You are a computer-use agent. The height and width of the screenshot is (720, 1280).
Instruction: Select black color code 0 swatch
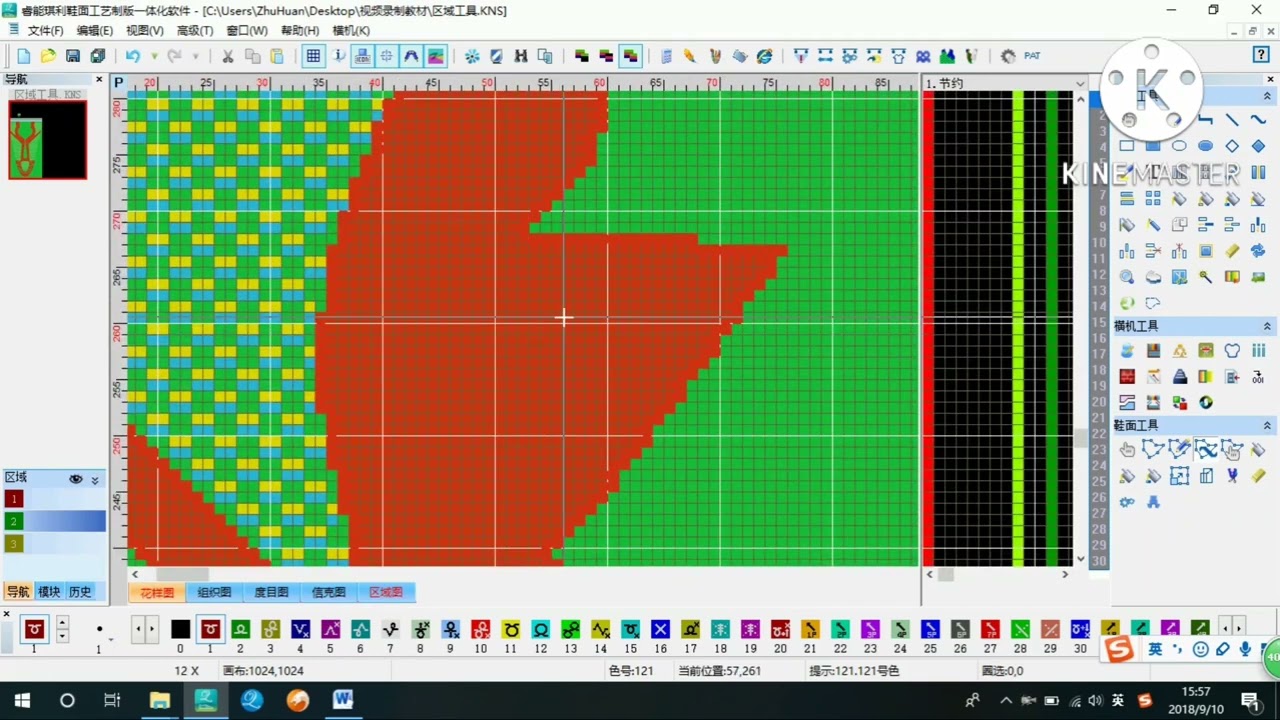pos(180,629)
